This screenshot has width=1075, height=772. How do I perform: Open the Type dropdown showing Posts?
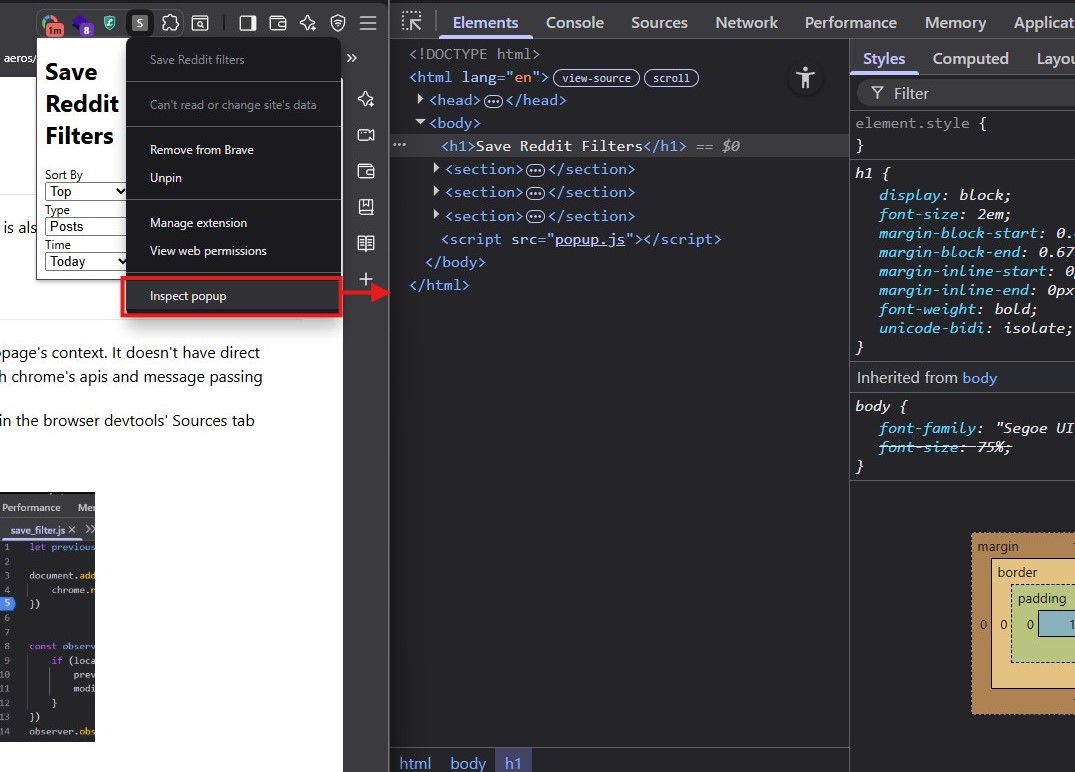click(x=86, y=226)
